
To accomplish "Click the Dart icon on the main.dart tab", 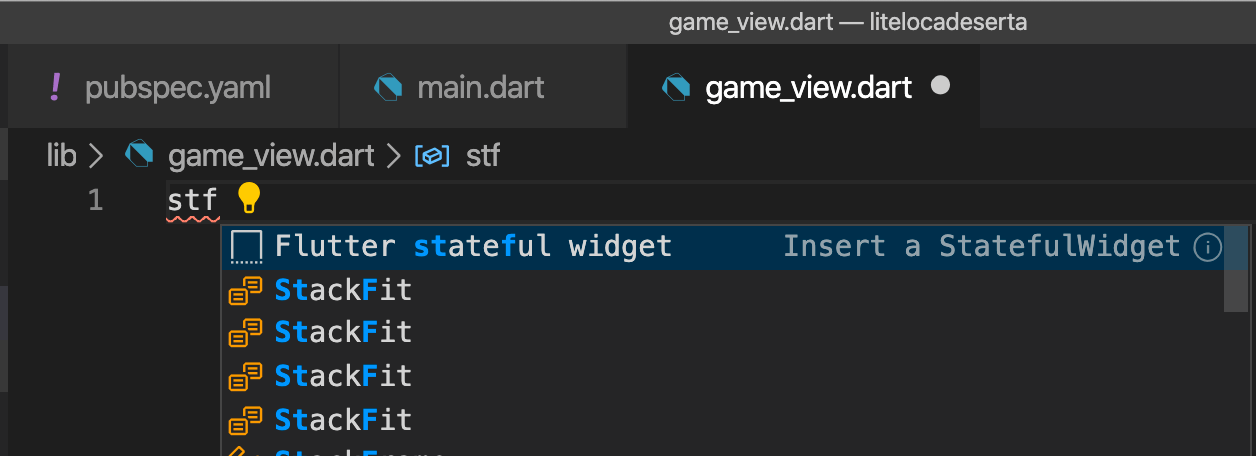I will coord(388,87).
